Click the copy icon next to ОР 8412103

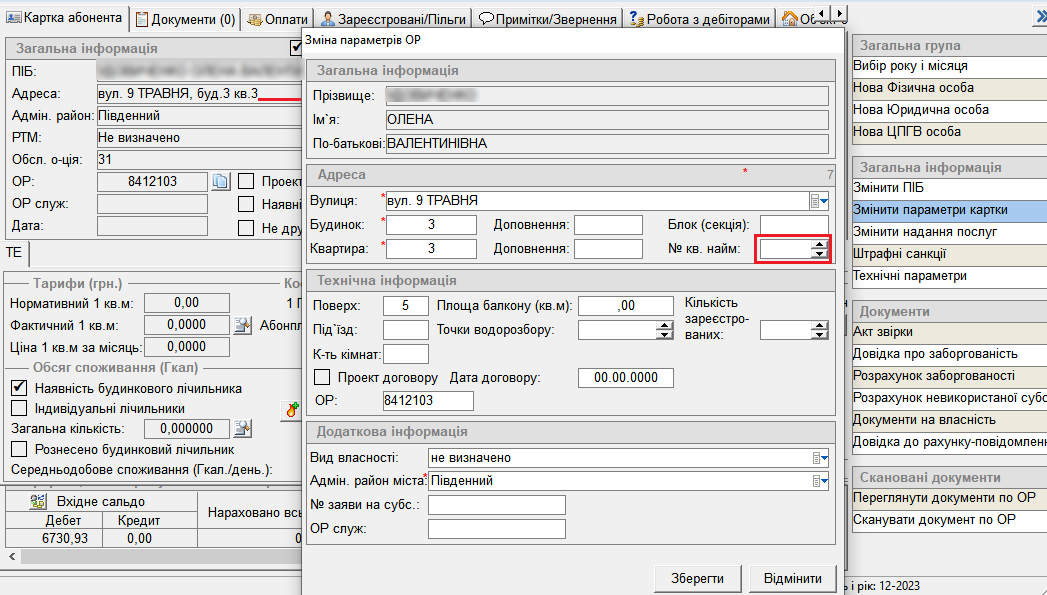(221, 181)
